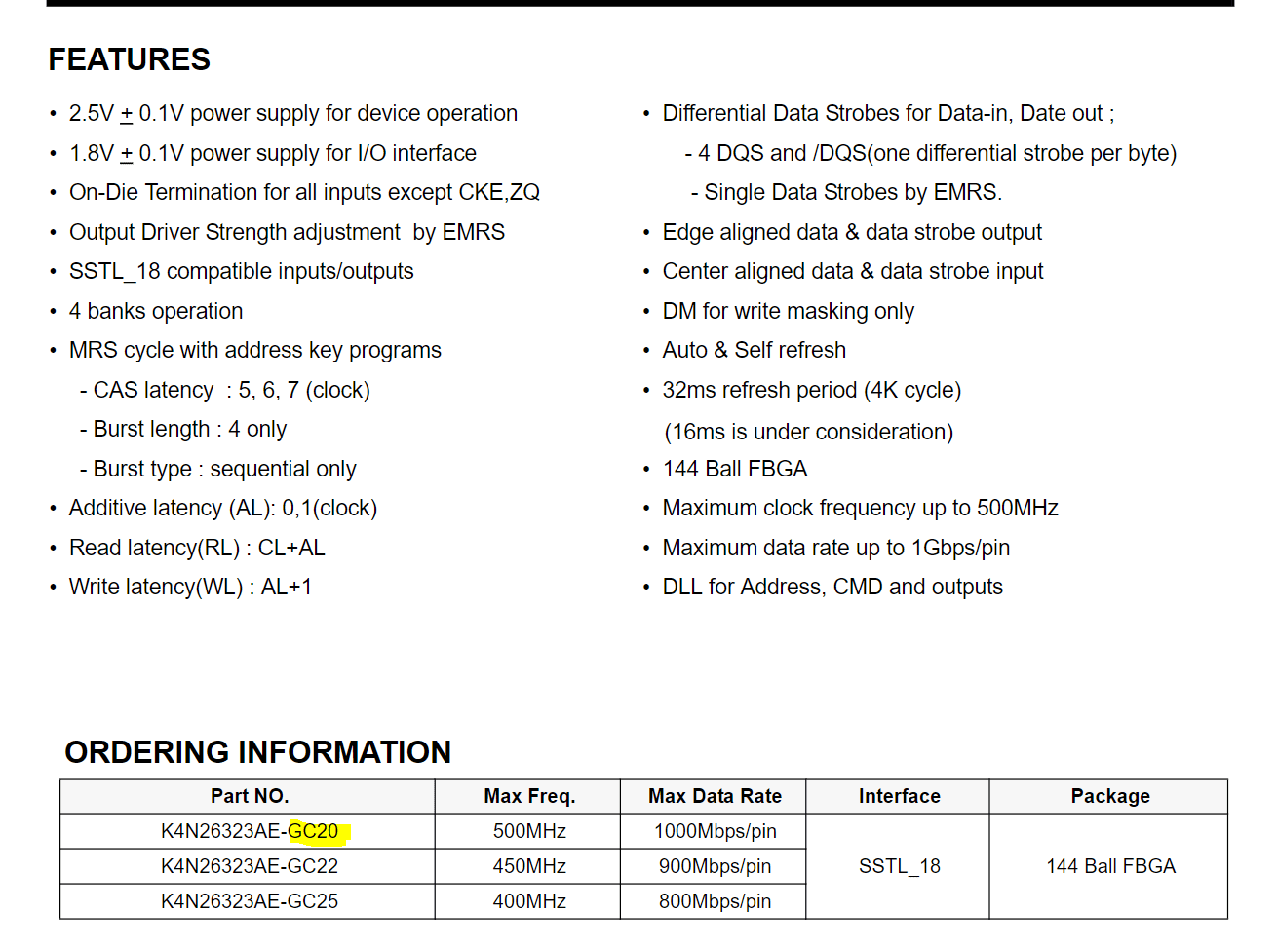Click the highlighted GC20 part number text
Screen dimensions: 1277x952
(x=314, y=831)
